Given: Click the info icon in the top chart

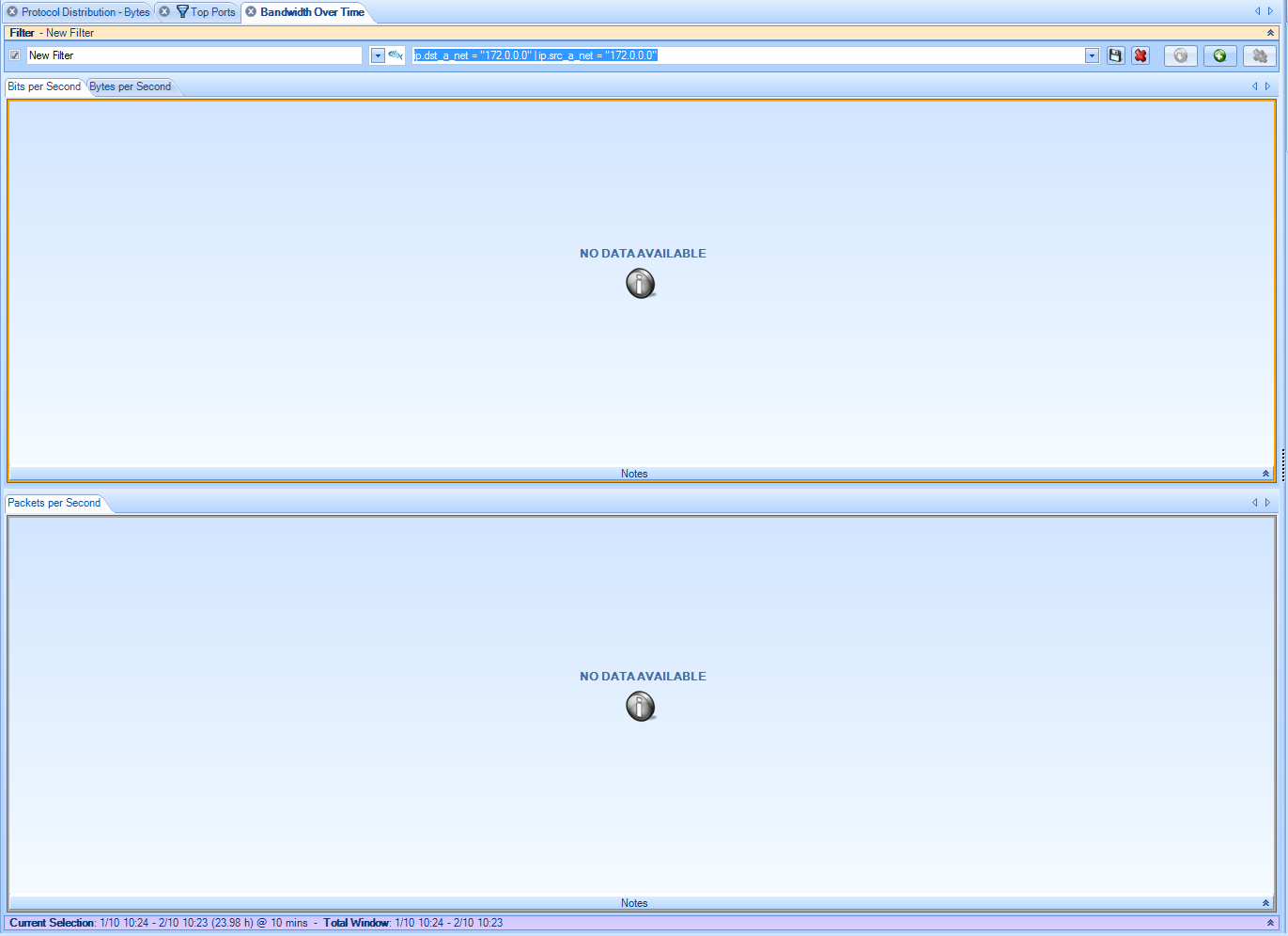Looking at the screenshot, I should click(641, 283).
